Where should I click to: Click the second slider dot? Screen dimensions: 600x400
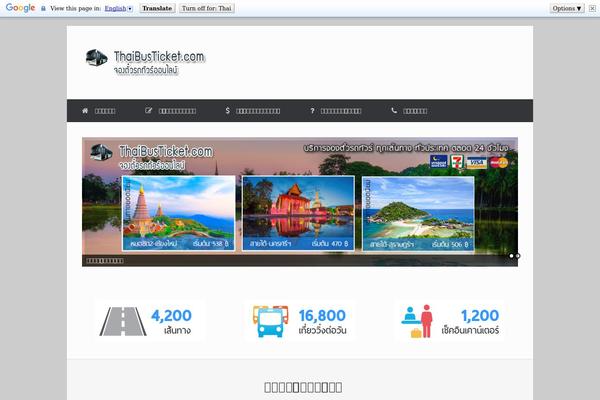tap(517, 256)
